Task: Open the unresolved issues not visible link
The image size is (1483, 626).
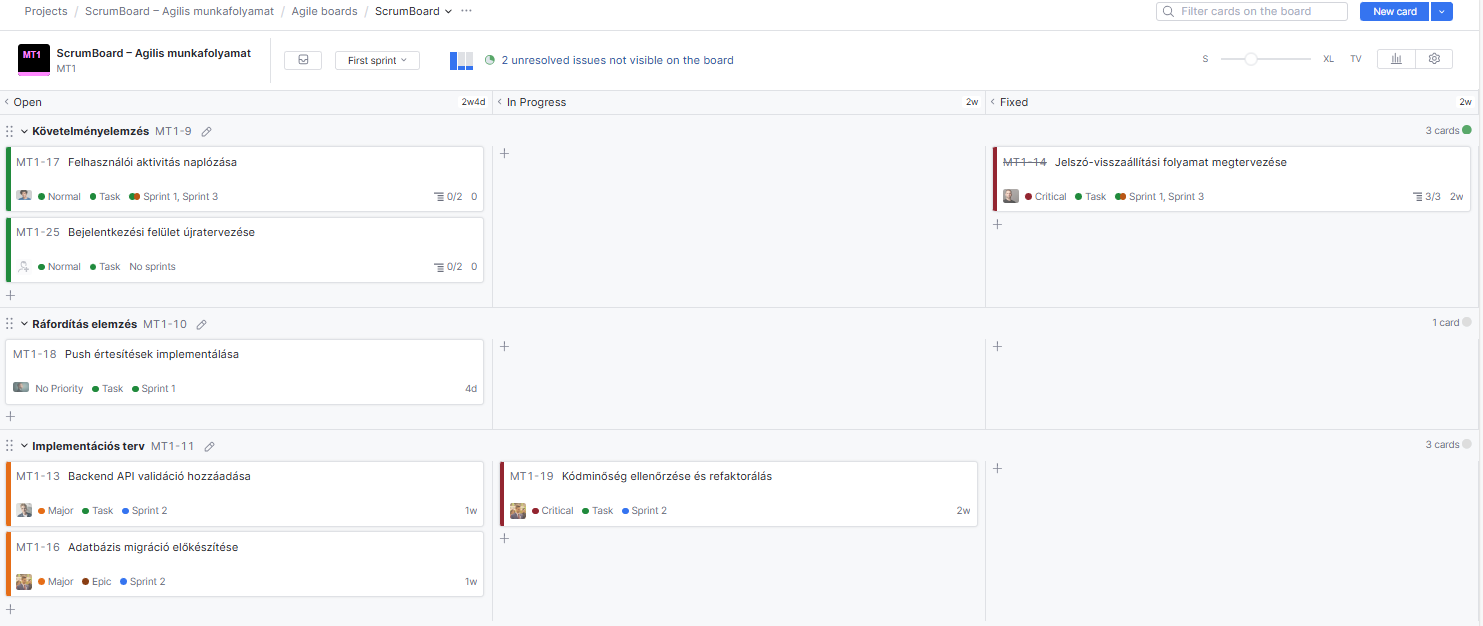Action: click(617, 60)
